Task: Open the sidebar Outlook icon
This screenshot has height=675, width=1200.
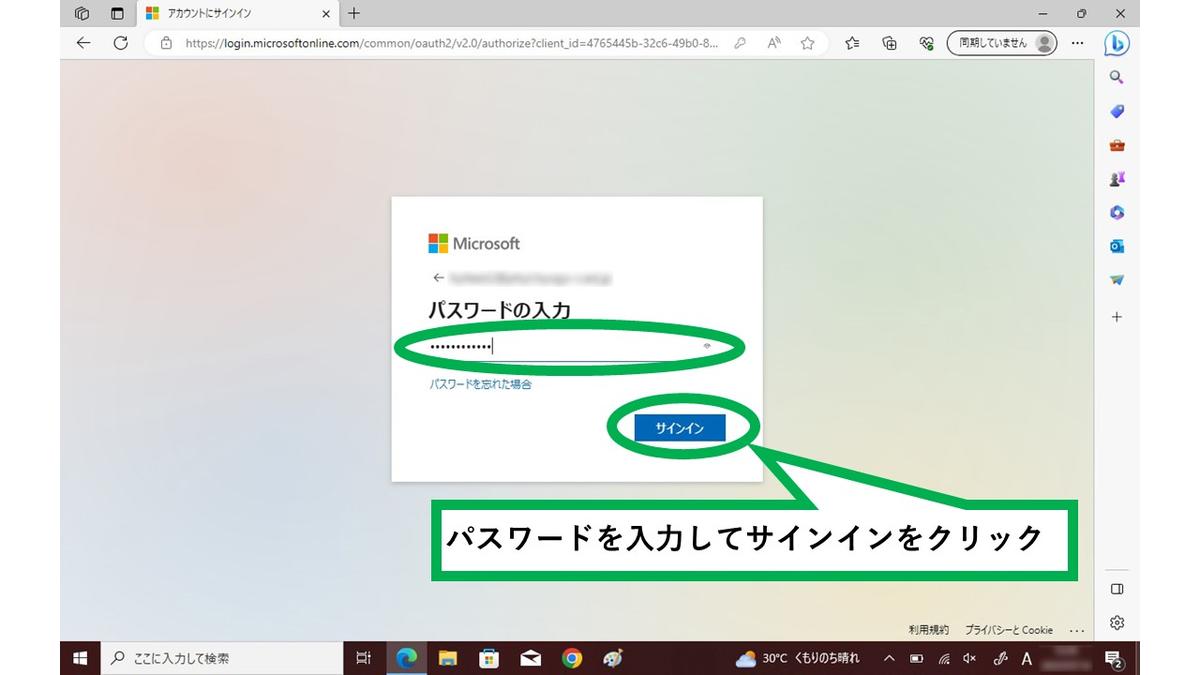Action: click(1117, 246)
